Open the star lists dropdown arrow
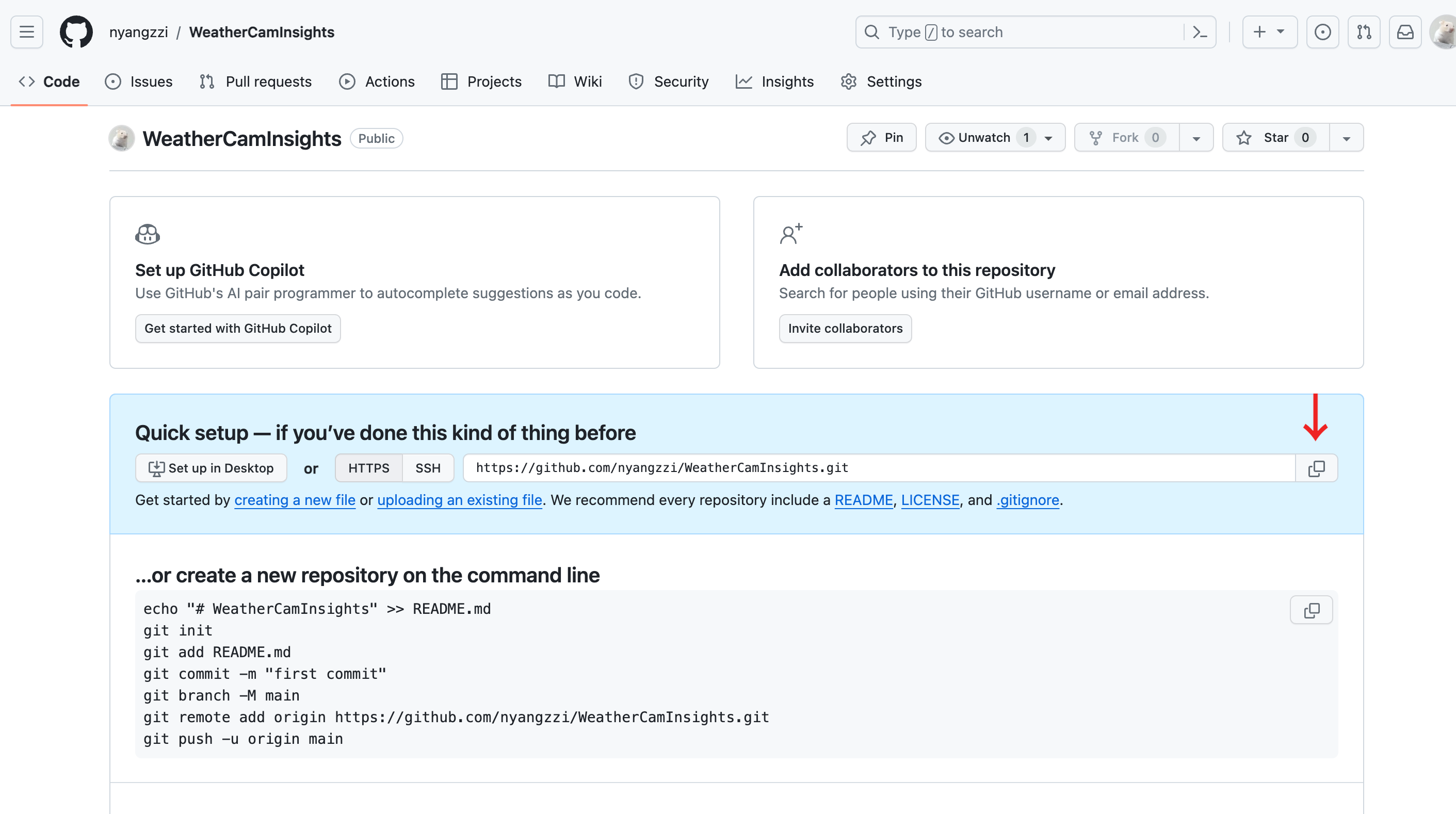Viewport: 1456px width, 814px height. point(1346,138)
